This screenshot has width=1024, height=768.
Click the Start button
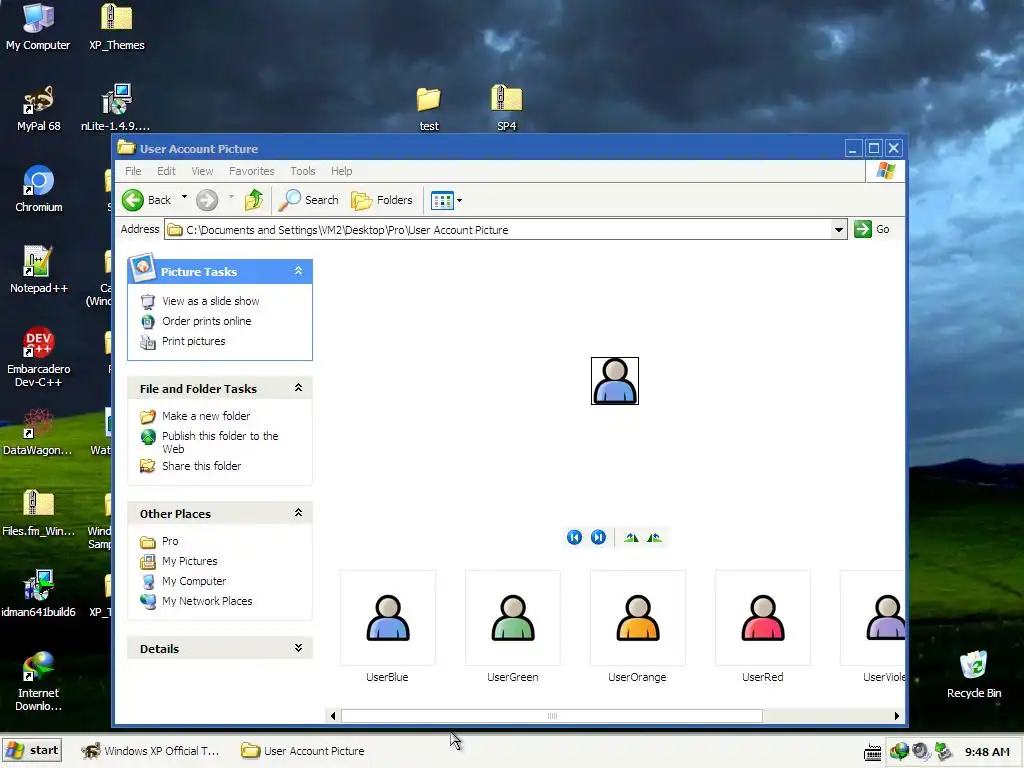(32, 751)
